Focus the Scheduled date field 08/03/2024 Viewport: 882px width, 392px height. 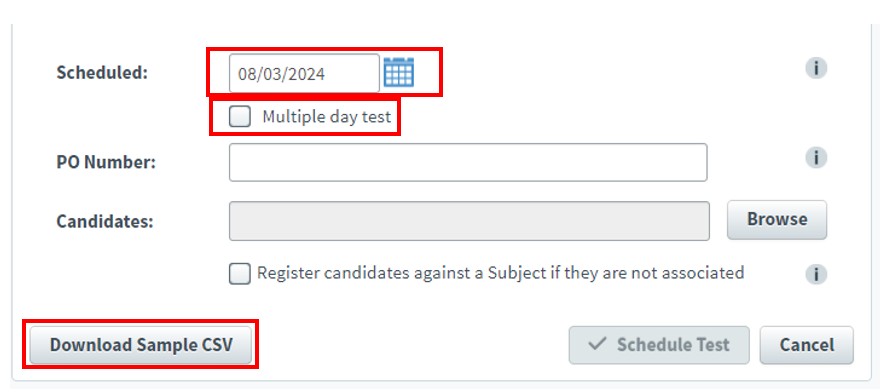[304, 73]
